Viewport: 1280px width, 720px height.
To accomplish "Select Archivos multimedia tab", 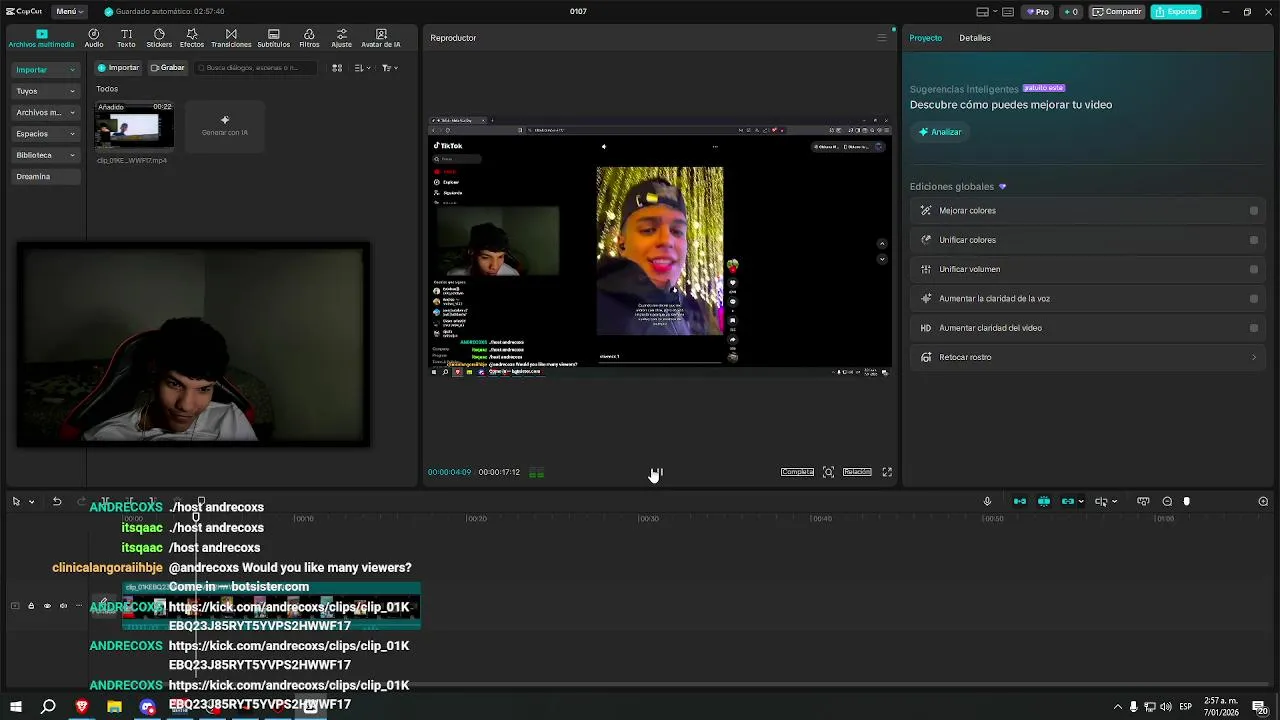I will (41, 38).
